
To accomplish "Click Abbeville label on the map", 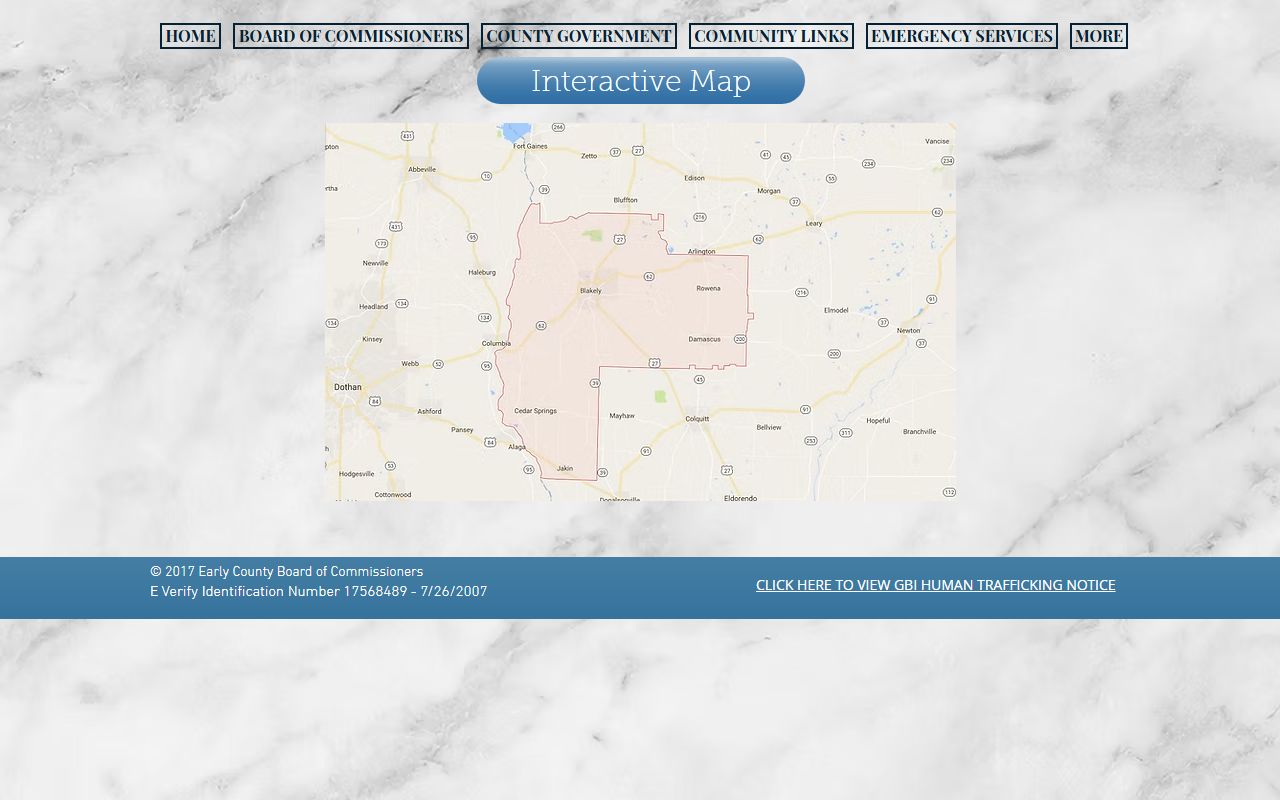I will click(x=422, y=169).
